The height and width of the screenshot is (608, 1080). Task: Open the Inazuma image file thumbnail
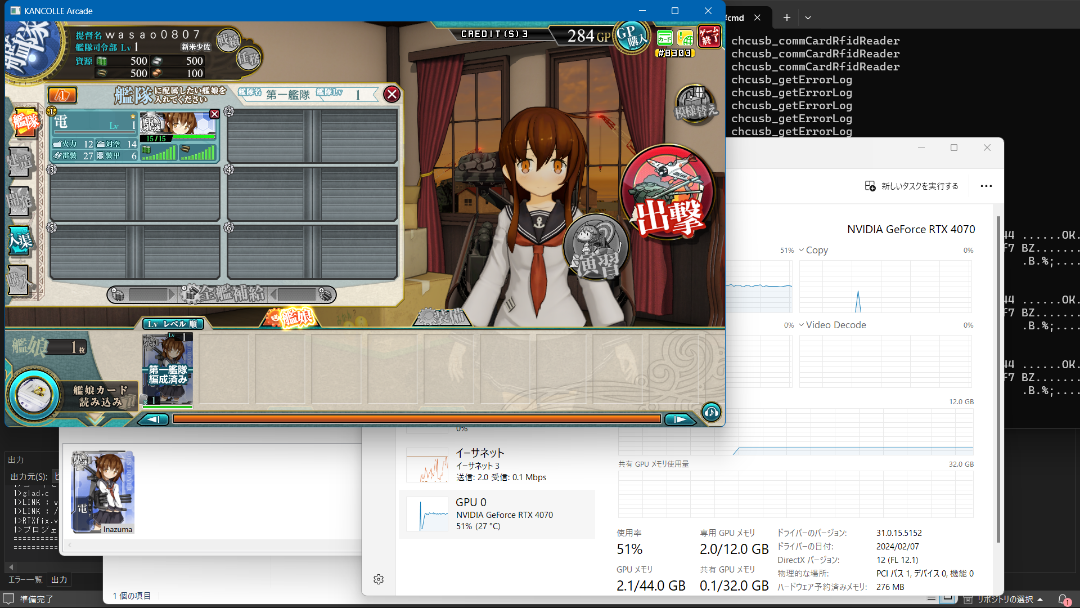pyautogui.click(x=103, y=491)
